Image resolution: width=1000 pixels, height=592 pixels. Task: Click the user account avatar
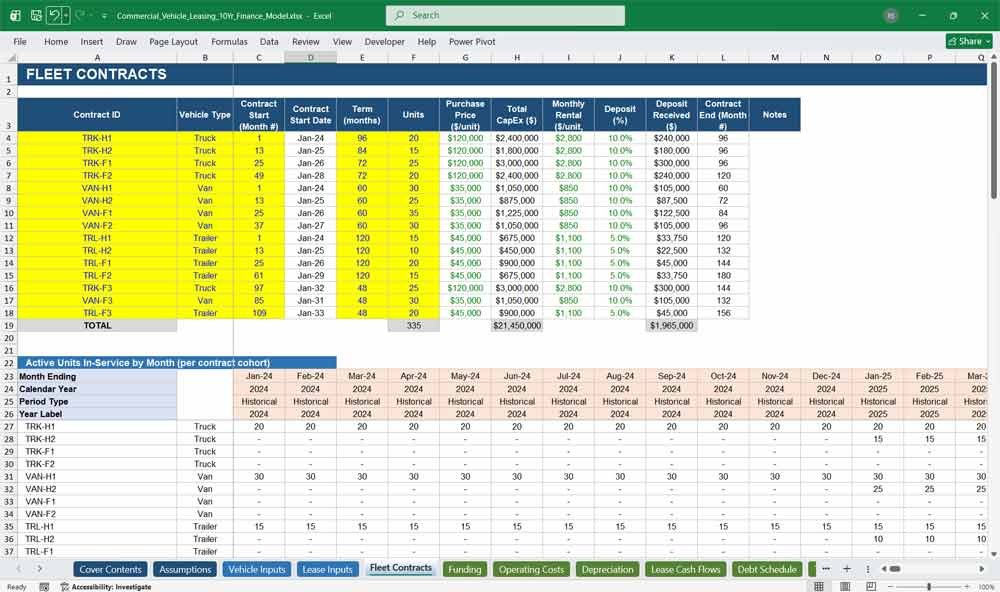(891, 16)
